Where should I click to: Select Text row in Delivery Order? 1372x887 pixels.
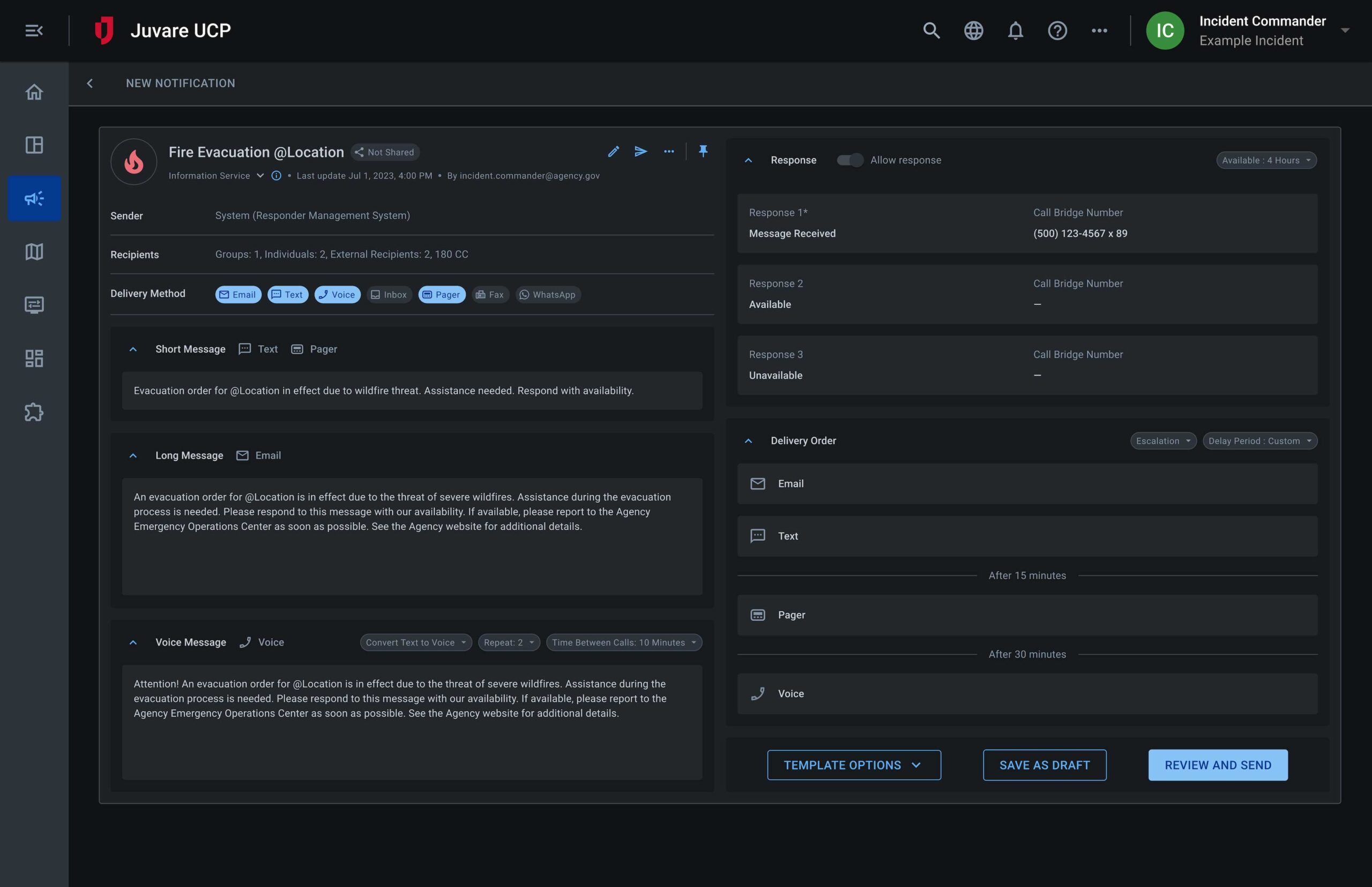[1027, 536]
